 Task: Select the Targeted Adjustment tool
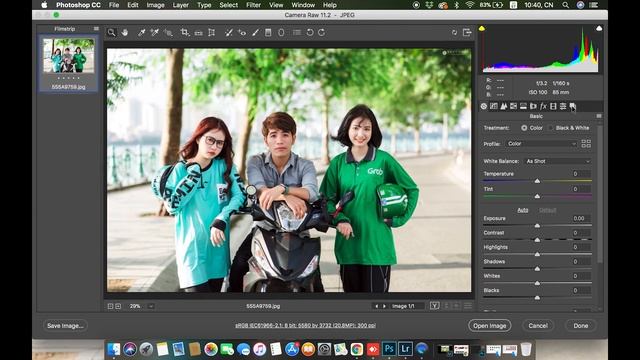tap(168, 32)
